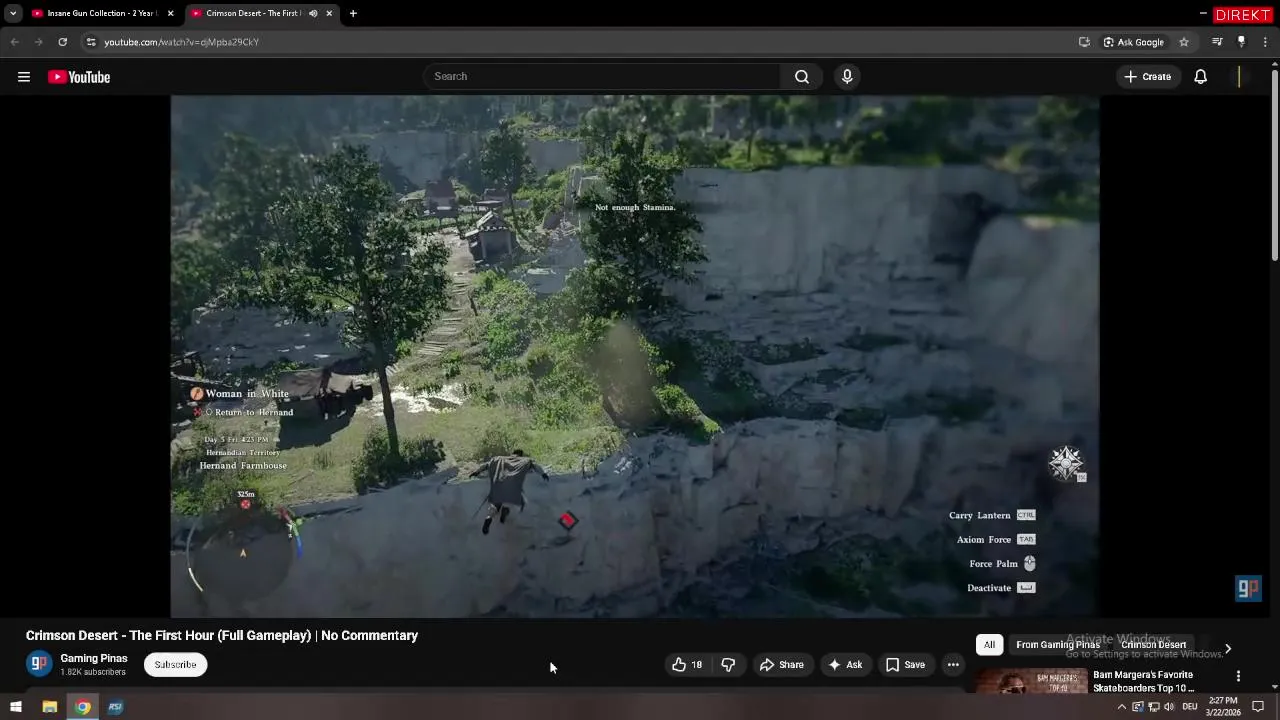This screenshot has height=720, width=1280.
Task: Open Bam Margera's Favorite Skateboarders video title
Action: (1143, 681)
